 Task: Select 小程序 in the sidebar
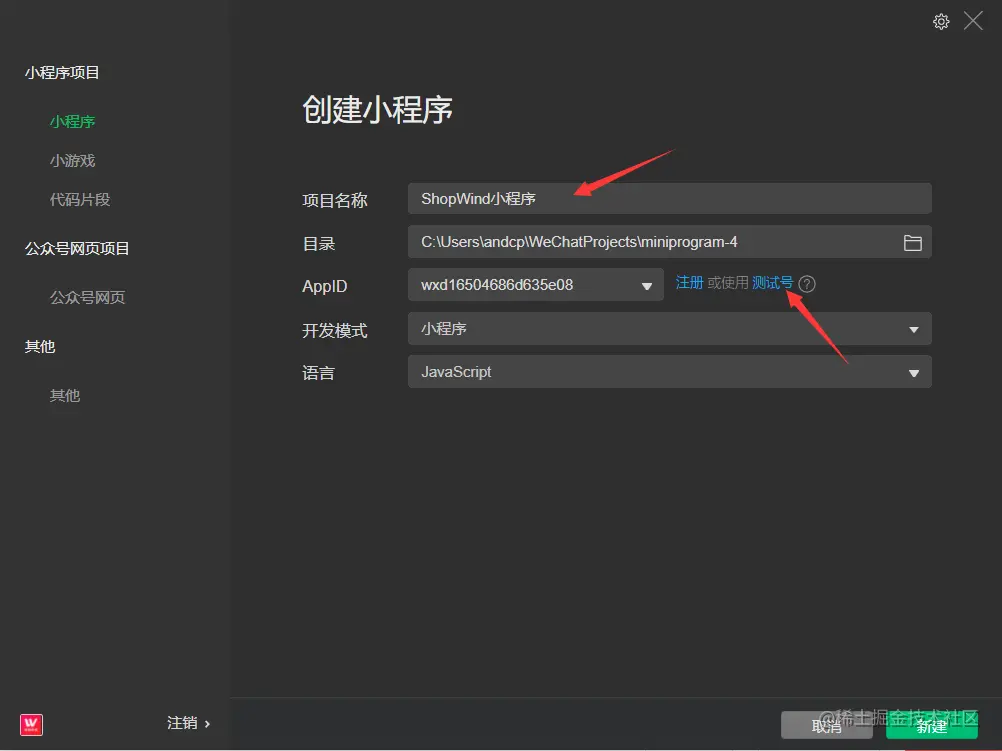[x=72, y=121]
